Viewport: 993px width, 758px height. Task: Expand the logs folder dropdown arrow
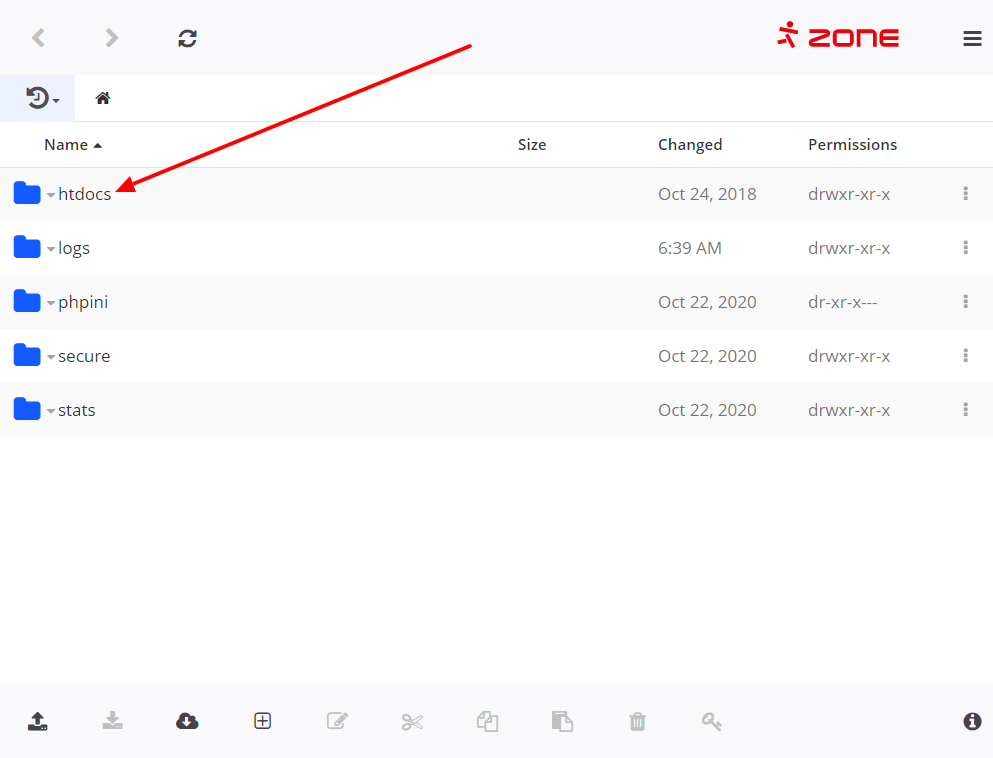pos(51,249)
